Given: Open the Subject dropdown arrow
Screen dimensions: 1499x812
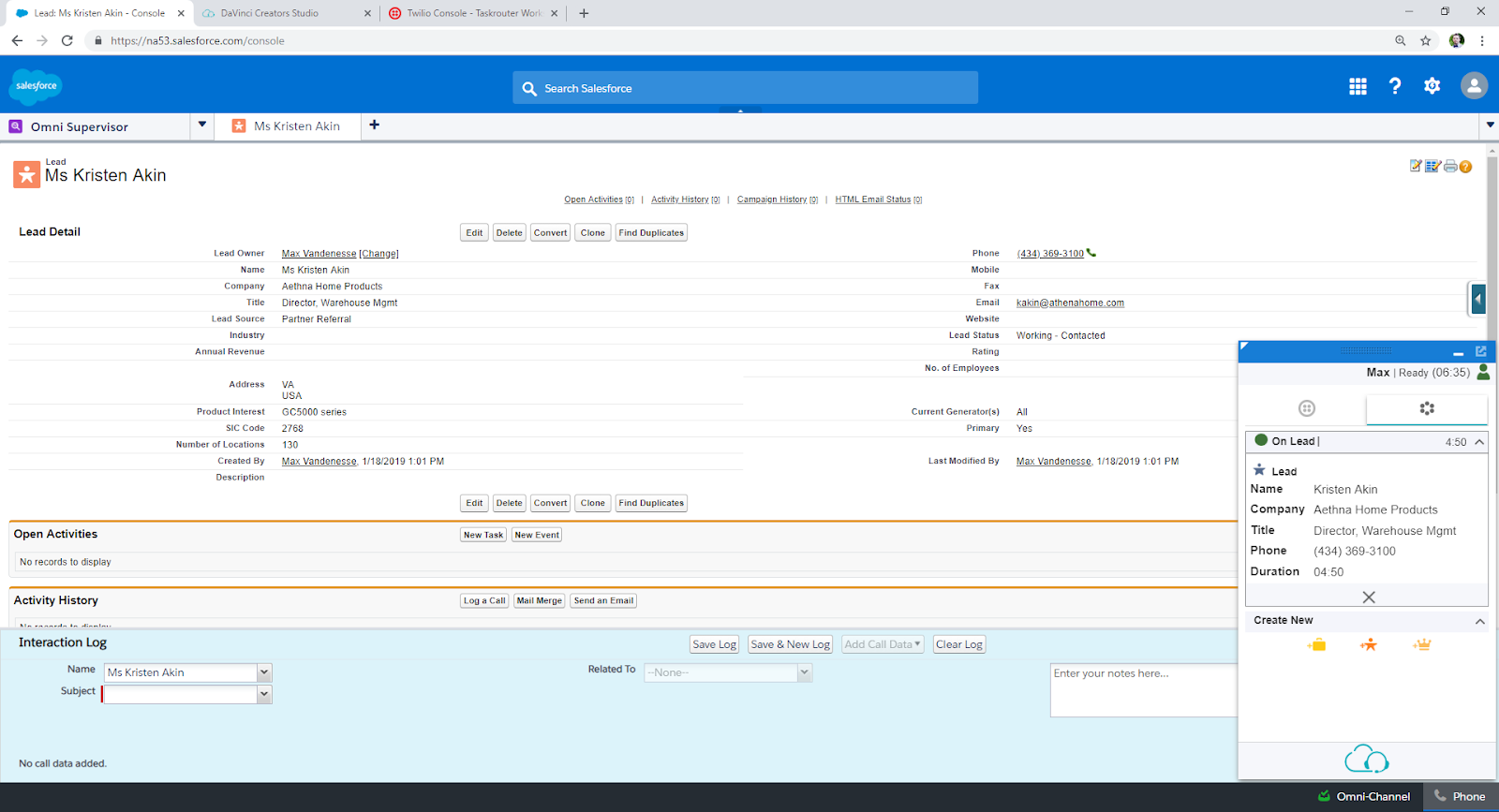Looking at the screenshot, I should 264,695.
